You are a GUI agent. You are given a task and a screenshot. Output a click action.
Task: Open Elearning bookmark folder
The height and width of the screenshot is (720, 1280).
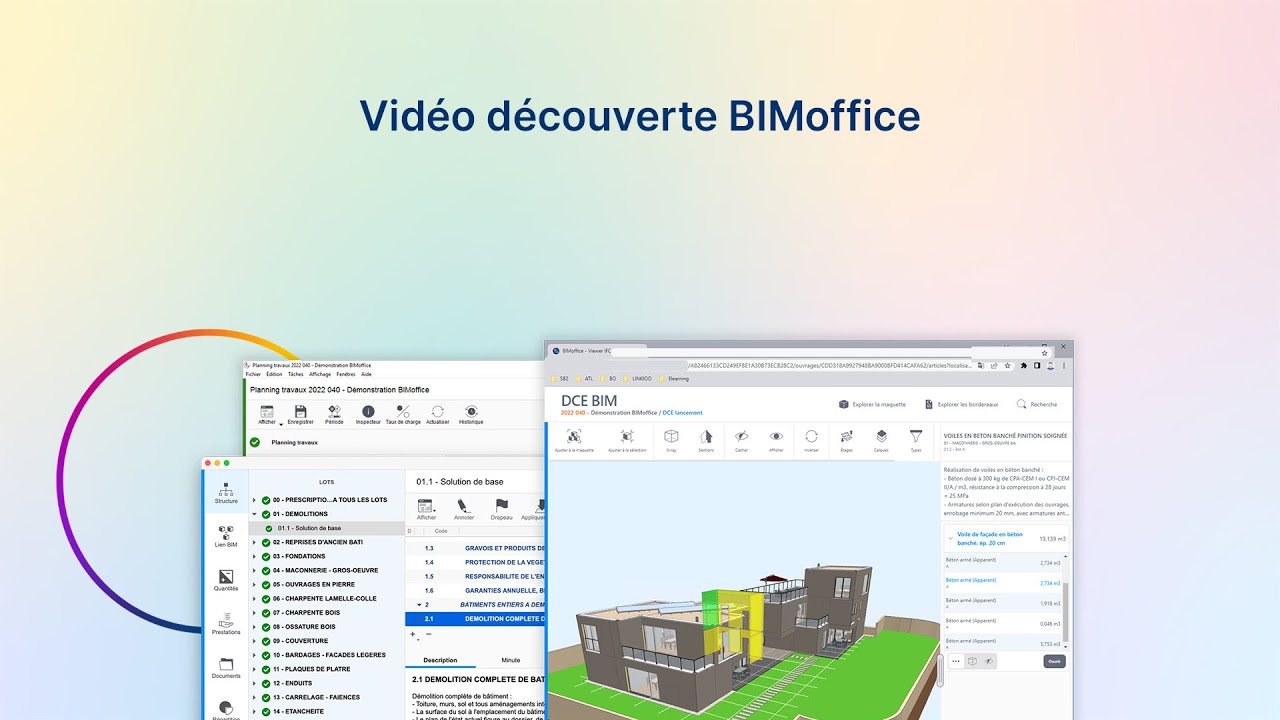(674, 379)
